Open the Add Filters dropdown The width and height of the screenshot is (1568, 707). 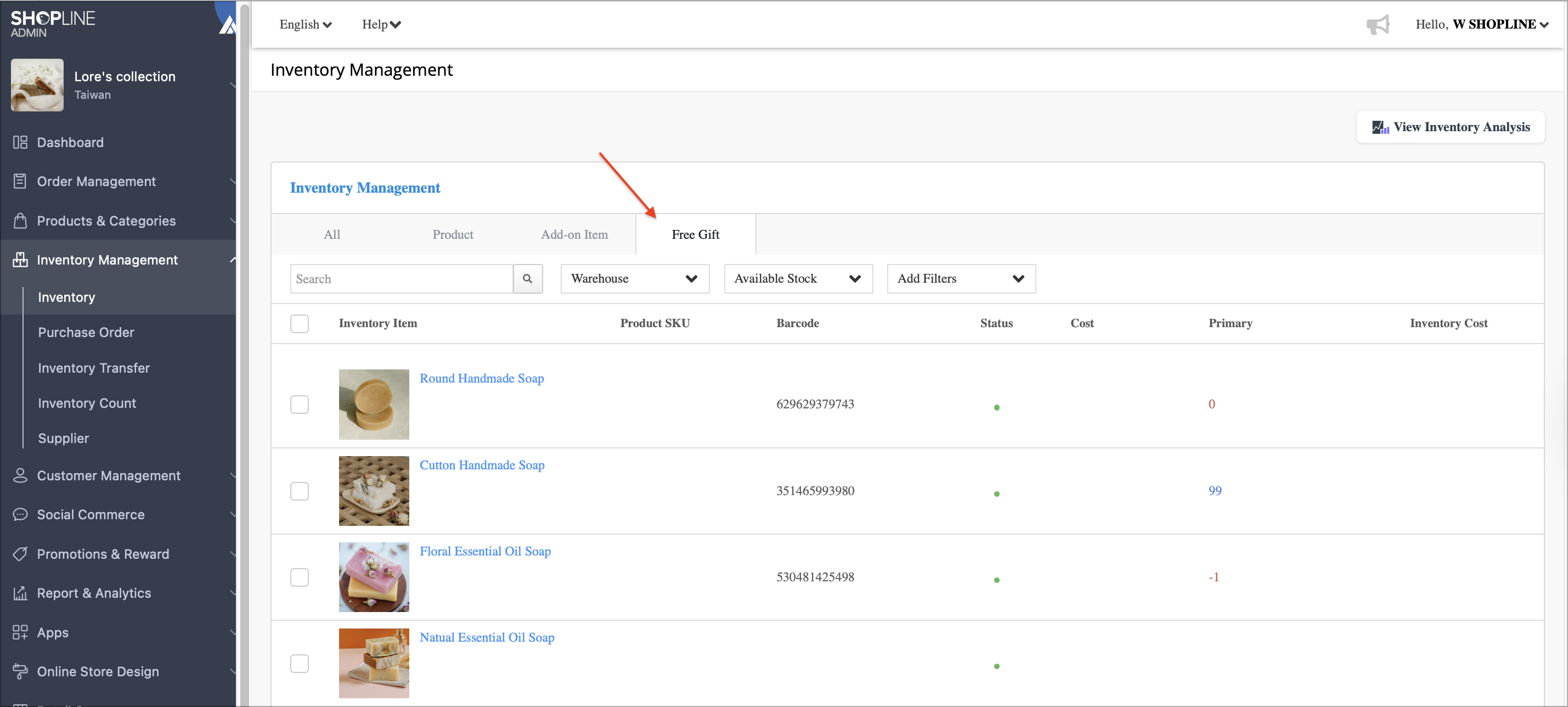961,278
